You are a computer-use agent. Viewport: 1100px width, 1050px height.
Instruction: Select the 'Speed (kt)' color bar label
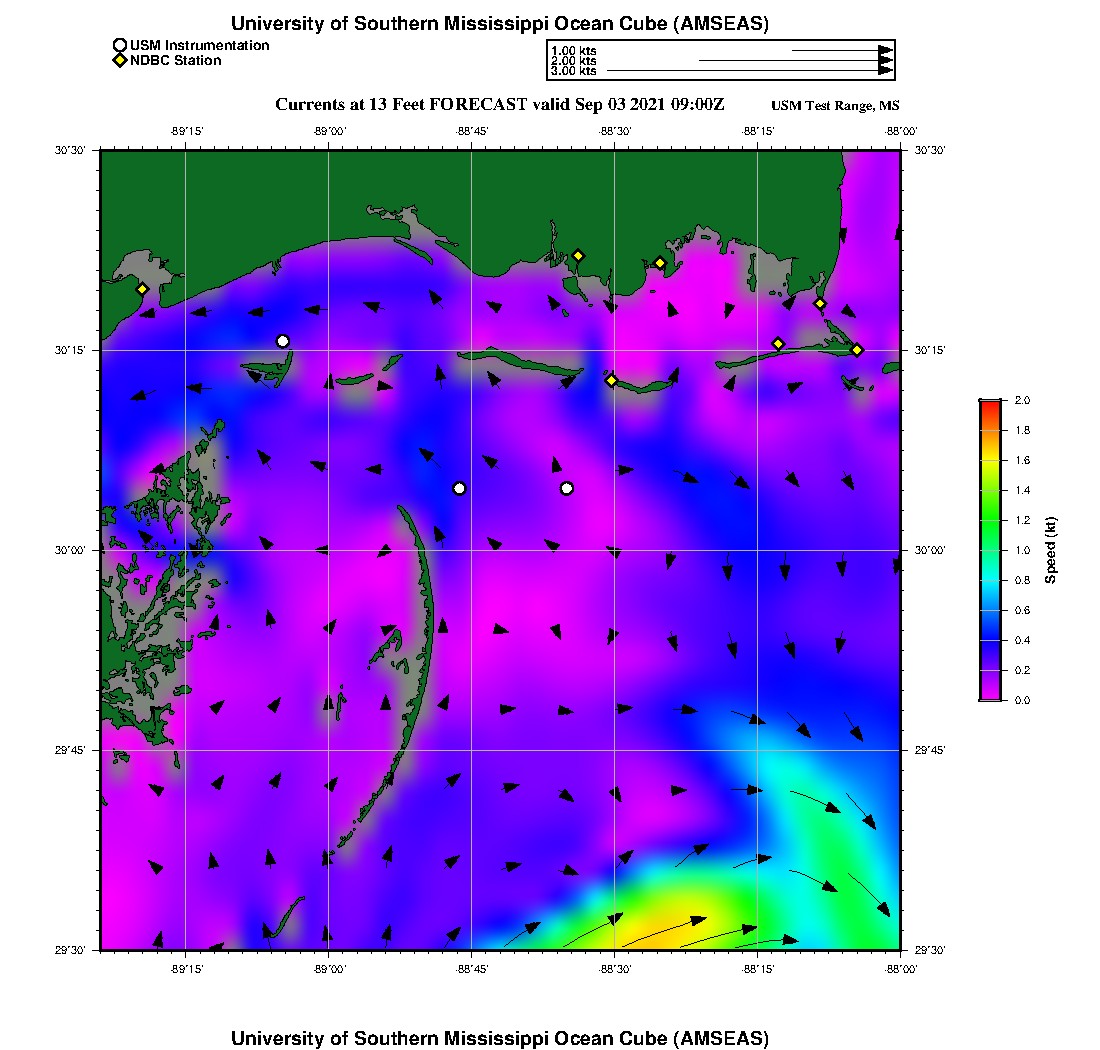tap(1050, 550)
